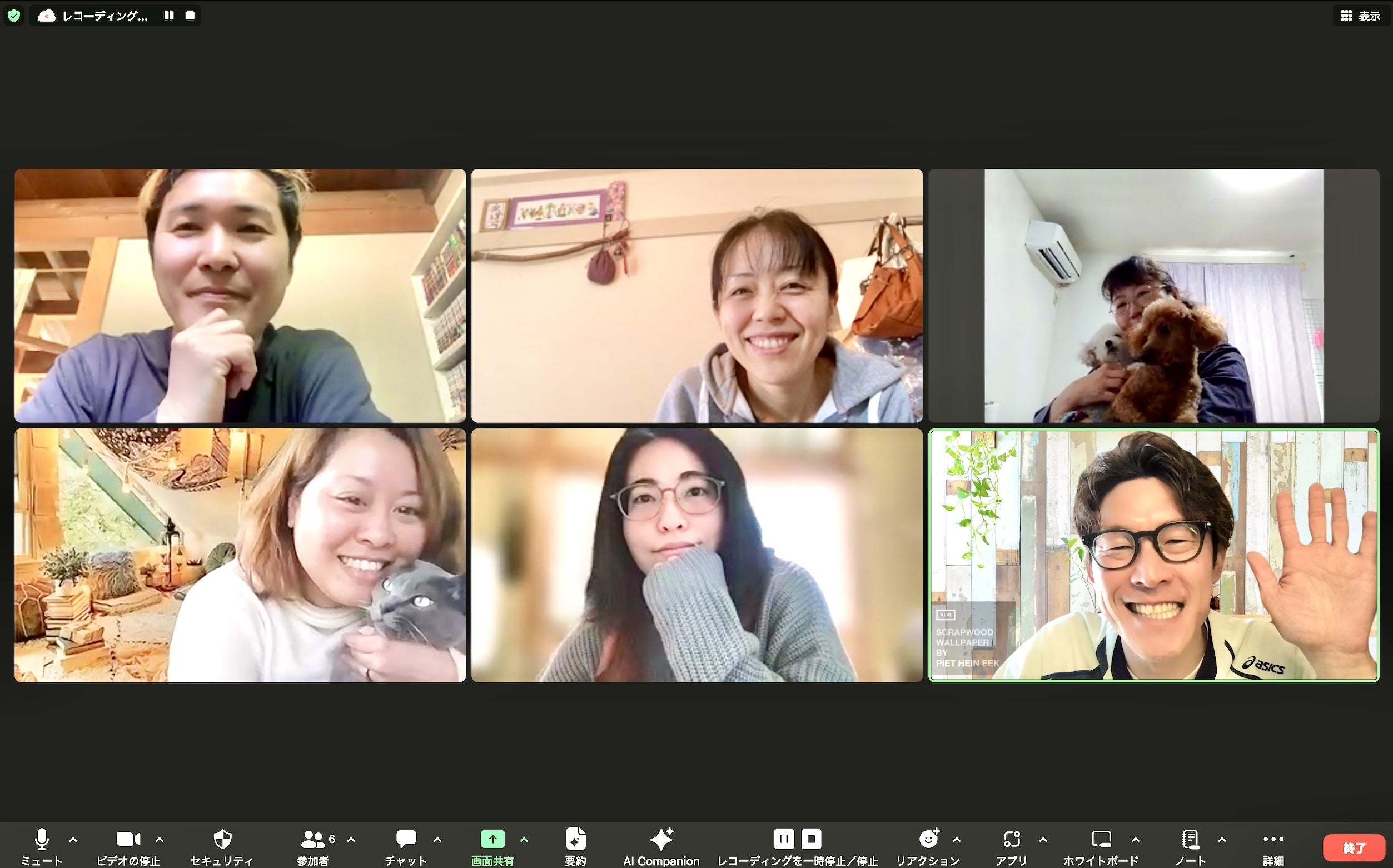Open the 参加者 participants panel
Viewport: 1393px width, 868px height.
point(313,839)
